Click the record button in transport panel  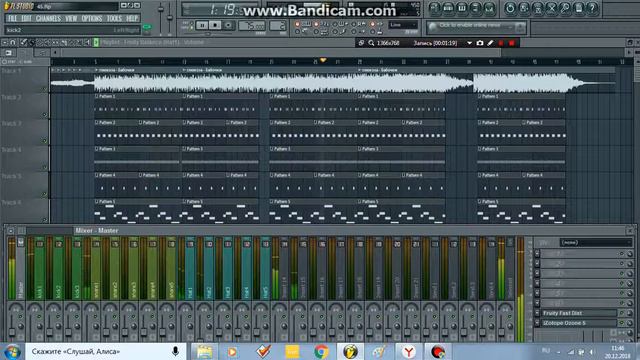pos(228,25)
